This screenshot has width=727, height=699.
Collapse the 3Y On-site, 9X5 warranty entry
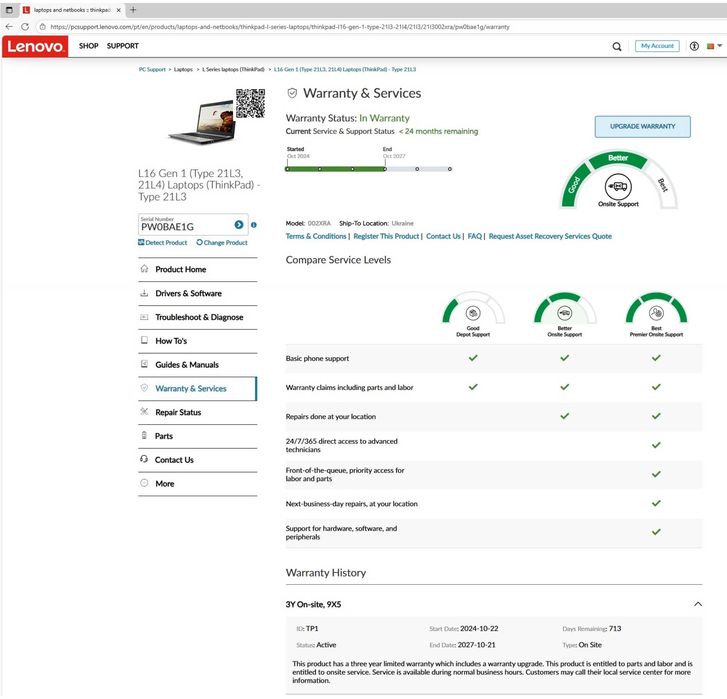click(698, 604)
